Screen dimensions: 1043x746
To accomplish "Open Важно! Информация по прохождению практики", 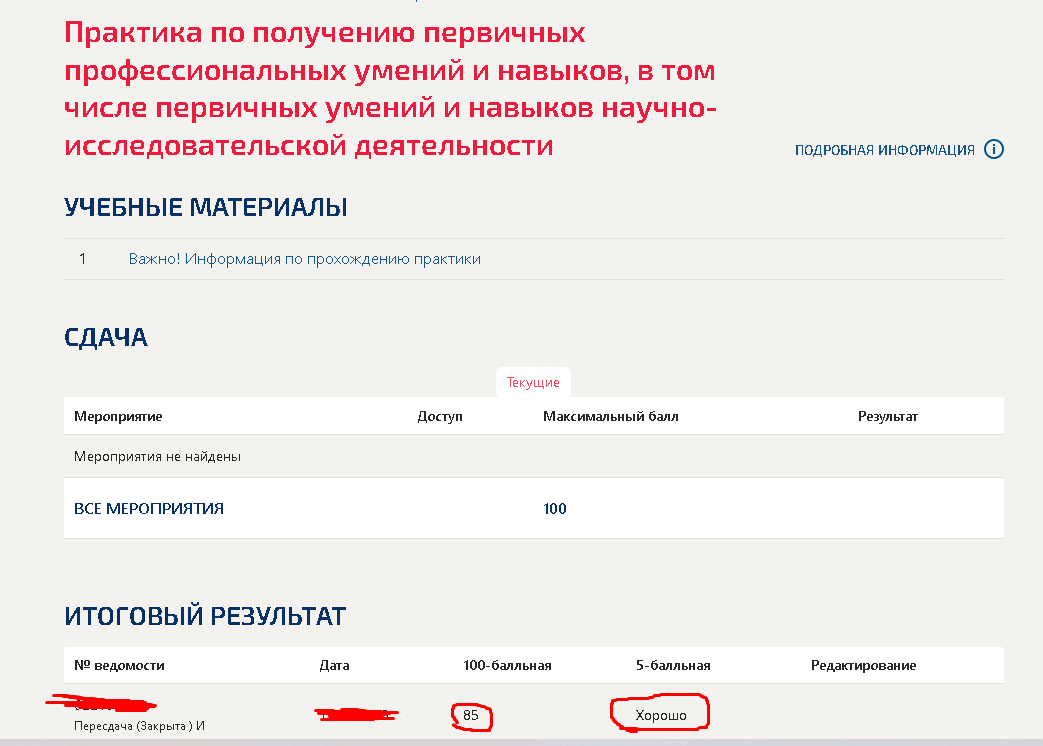I will [305, 259].
